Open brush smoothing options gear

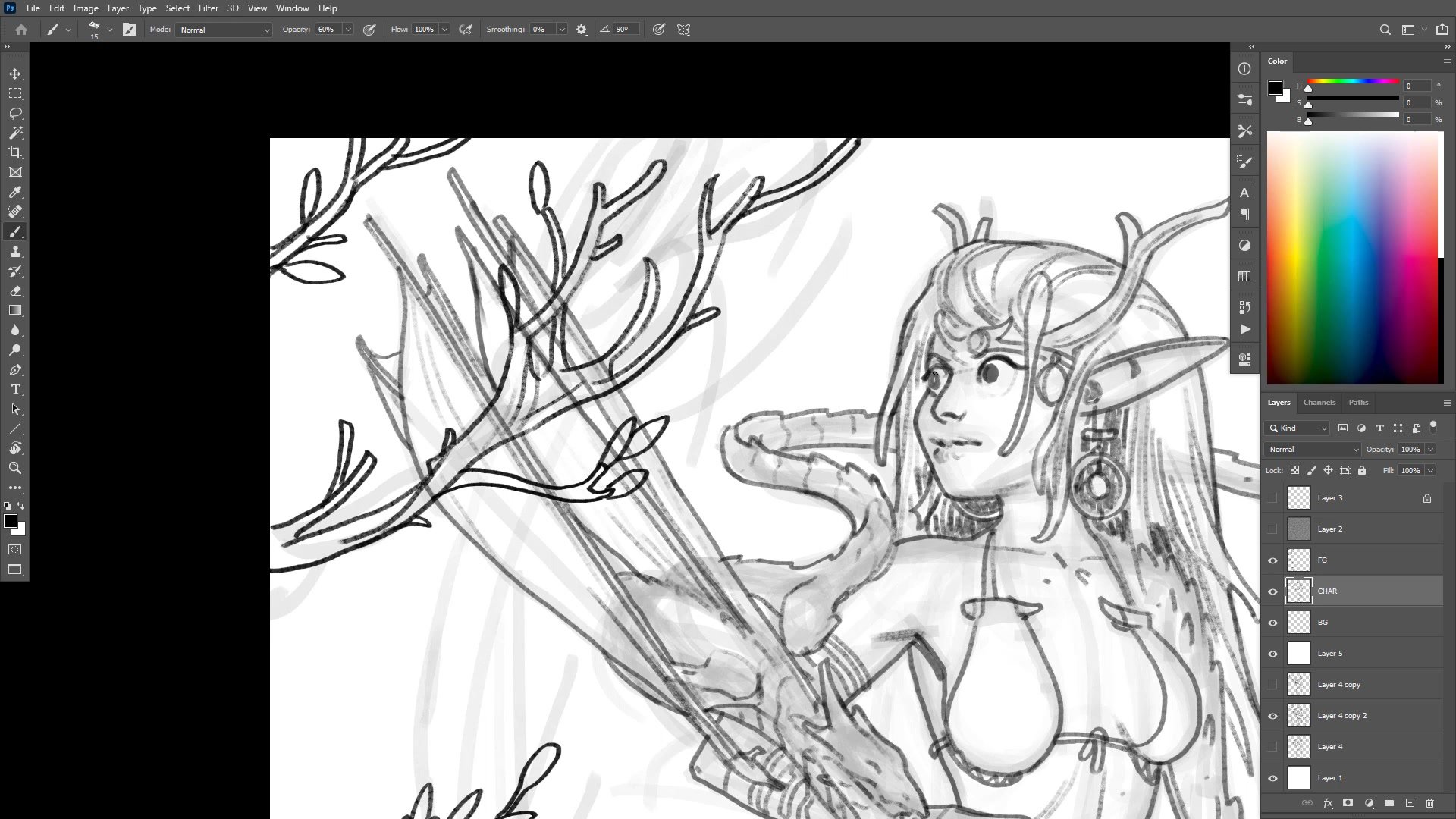pos(582,30)
